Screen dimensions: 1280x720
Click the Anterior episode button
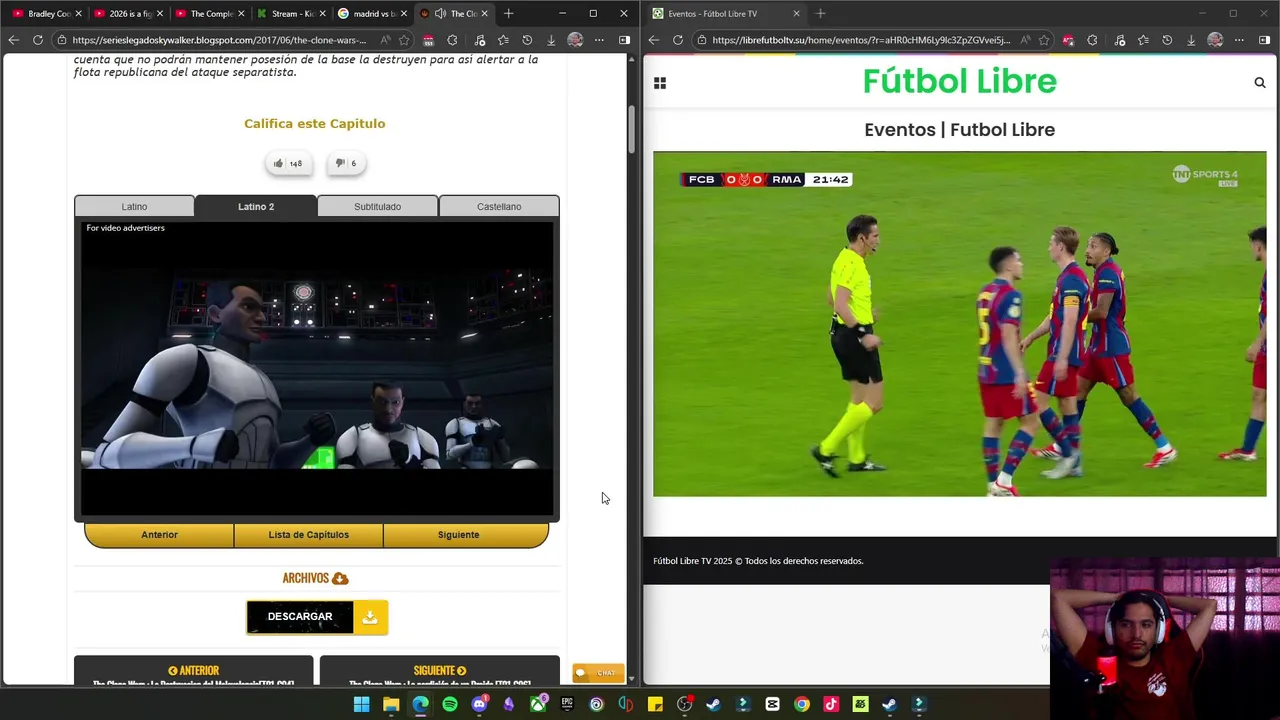coord(159,535)
